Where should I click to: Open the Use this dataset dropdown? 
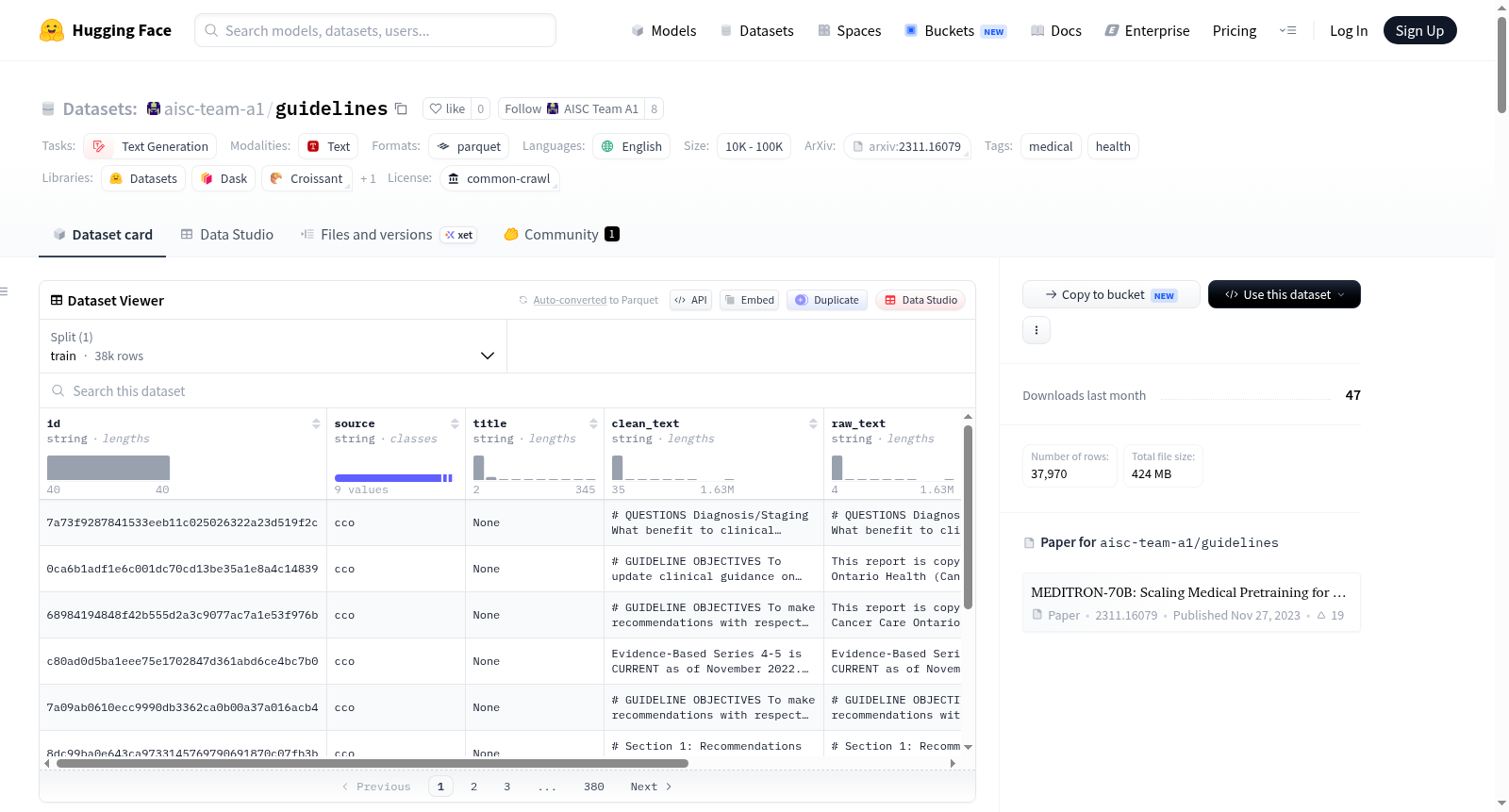click(x=1284, y=294)
